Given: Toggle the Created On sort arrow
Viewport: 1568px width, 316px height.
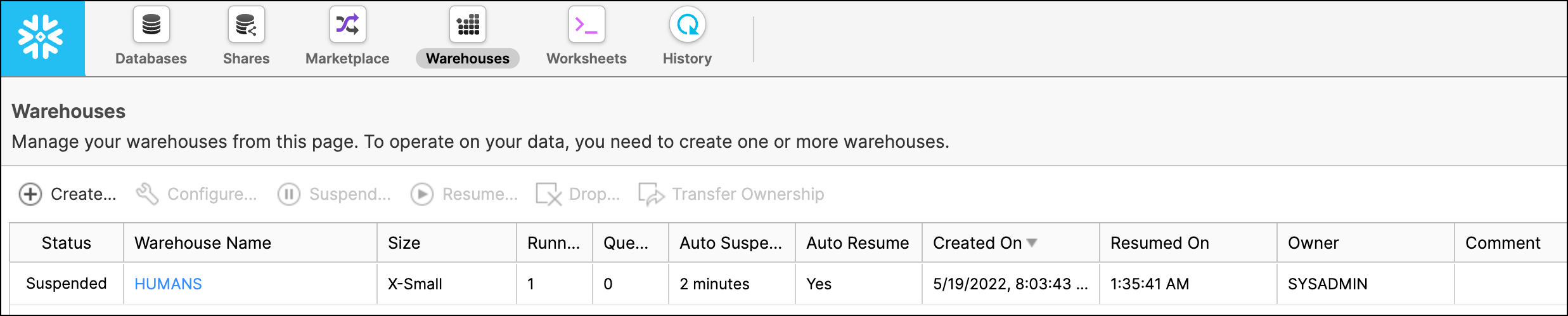Looking at the screenshot, I should 1032,243.
